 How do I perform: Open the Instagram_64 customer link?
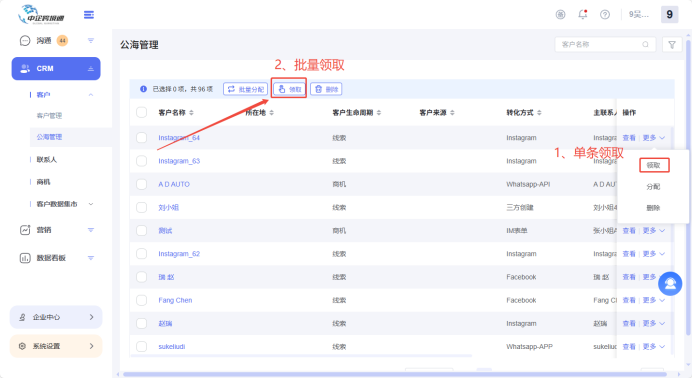click(179, 138)
